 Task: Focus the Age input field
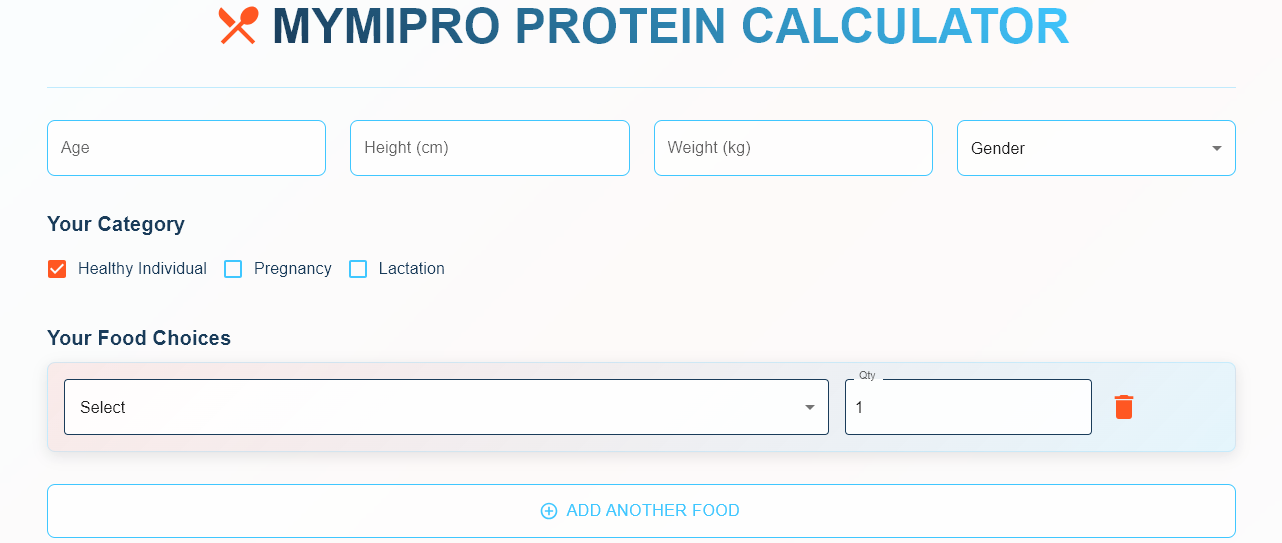point(186,148)
